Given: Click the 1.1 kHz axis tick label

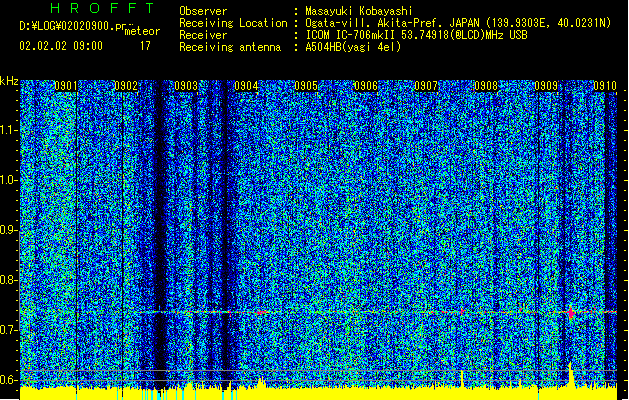Looking at the screenshot, I should pos(9,130).
